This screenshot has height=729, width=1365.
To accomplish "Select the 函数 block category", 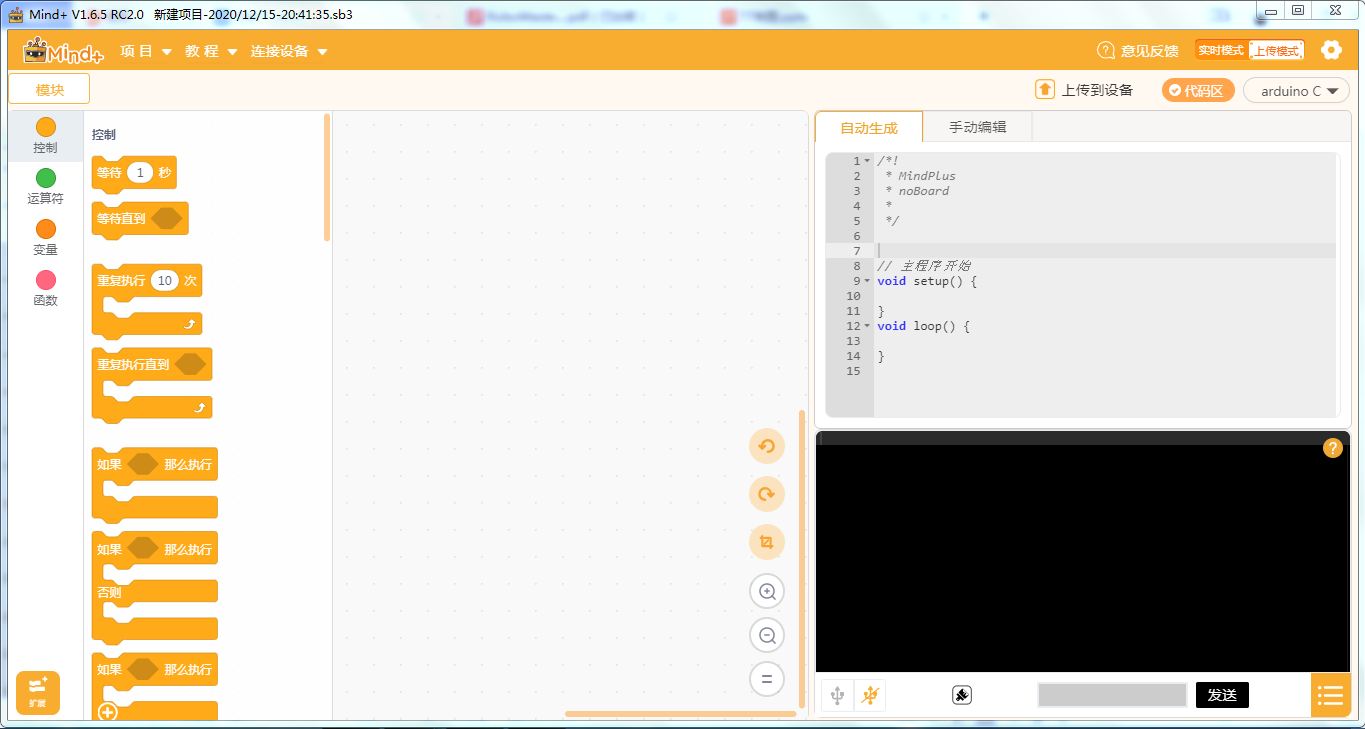I will click(x=45, y=289).
